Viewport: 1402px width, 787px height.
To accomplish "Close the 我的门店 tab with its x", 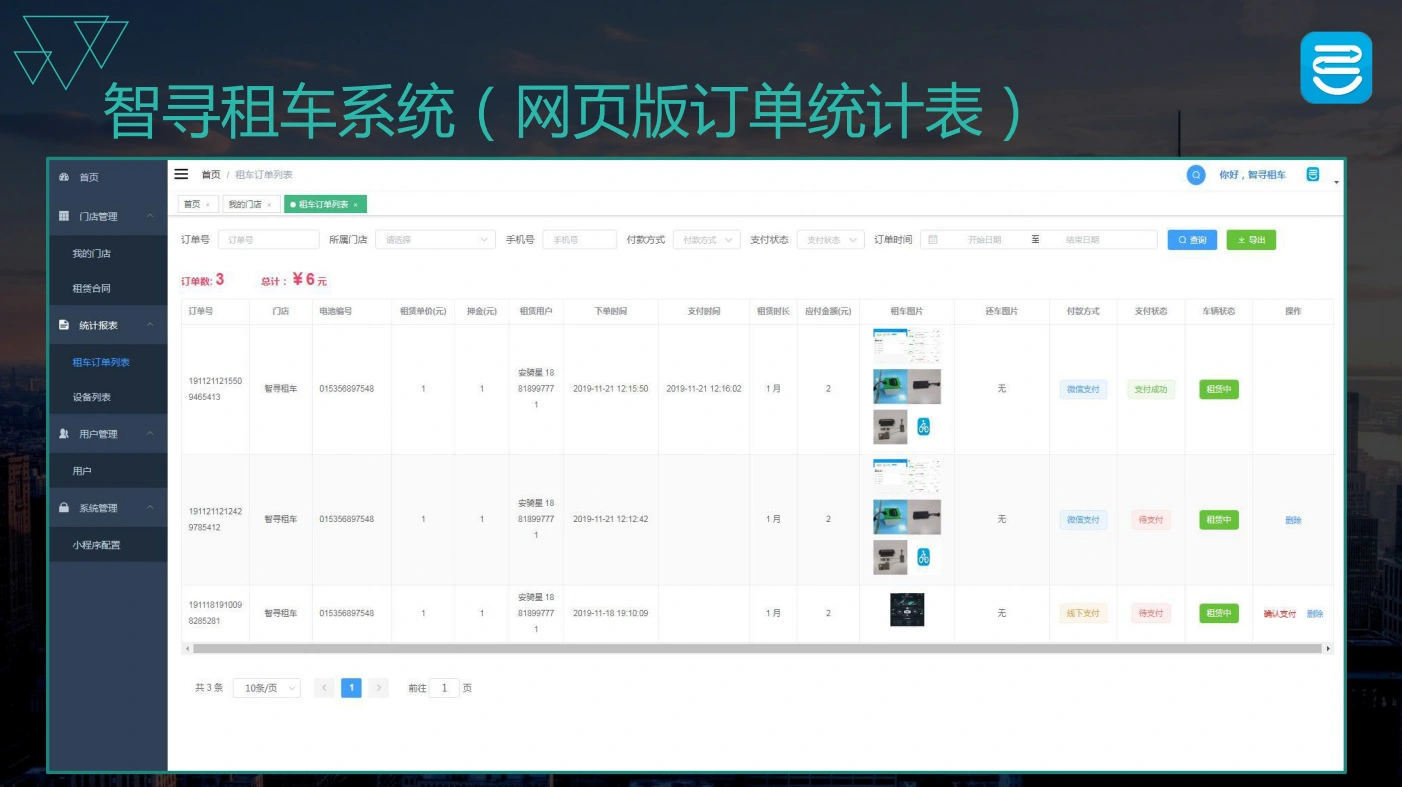I will coord(269,205).
